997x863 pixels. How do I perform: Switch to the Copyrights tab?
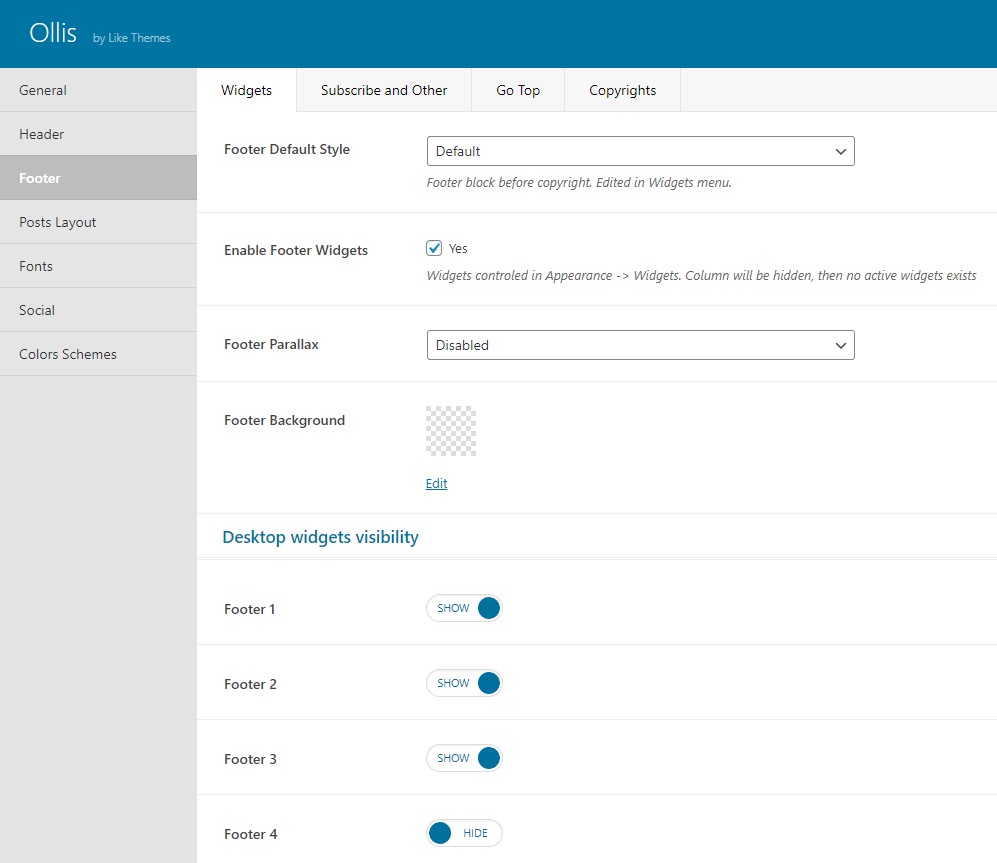[622, 90]
